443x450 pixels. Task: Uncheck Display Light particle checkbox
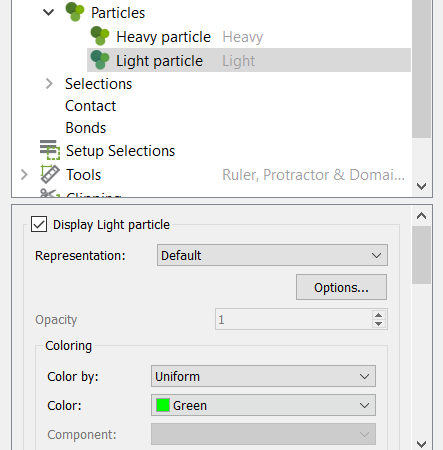click(39, 224)
